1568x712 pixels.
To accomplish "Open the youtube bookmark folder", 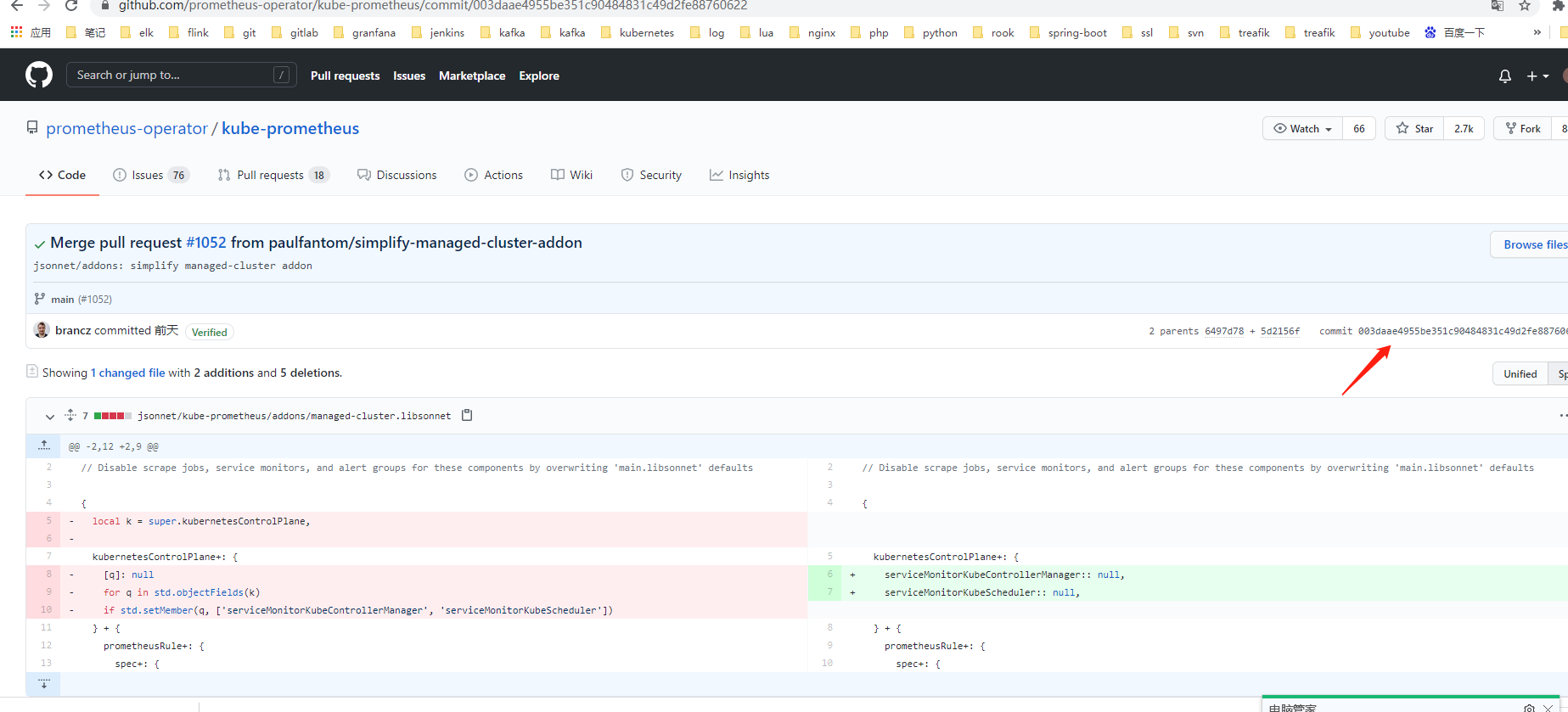I will point(1380,32).
